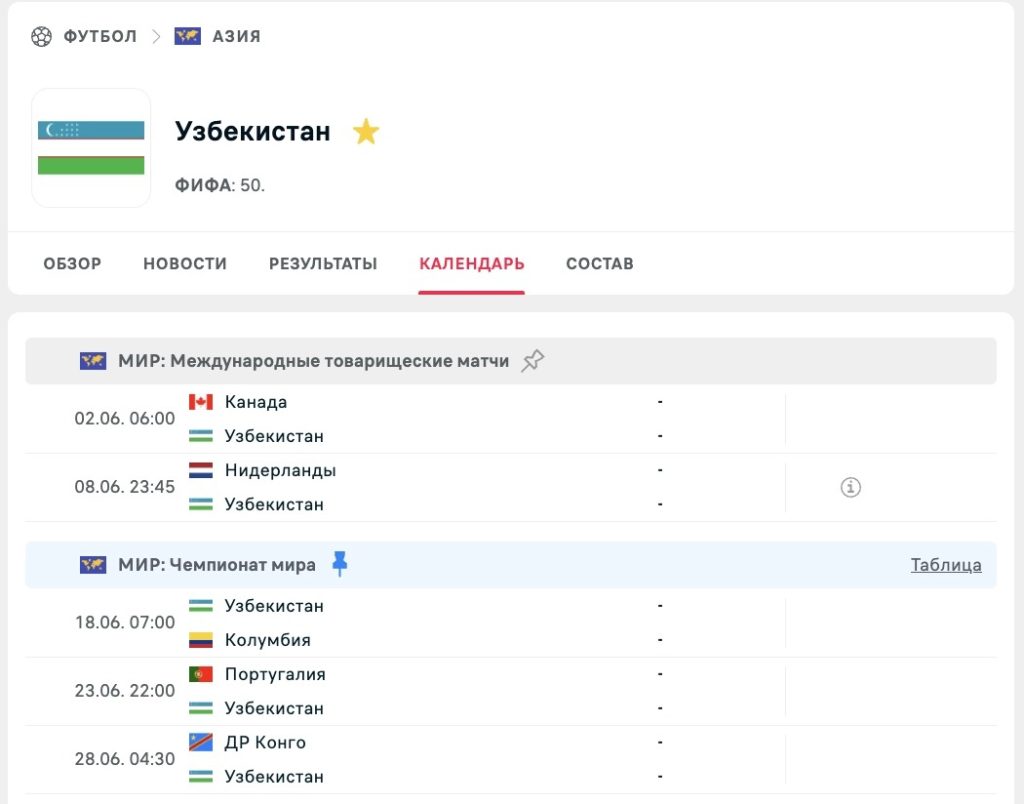Viewport: 1024px width, 804px height.
Task: Click the Canada flag icon
Action: pyautogui.click(x=200, y=402)
